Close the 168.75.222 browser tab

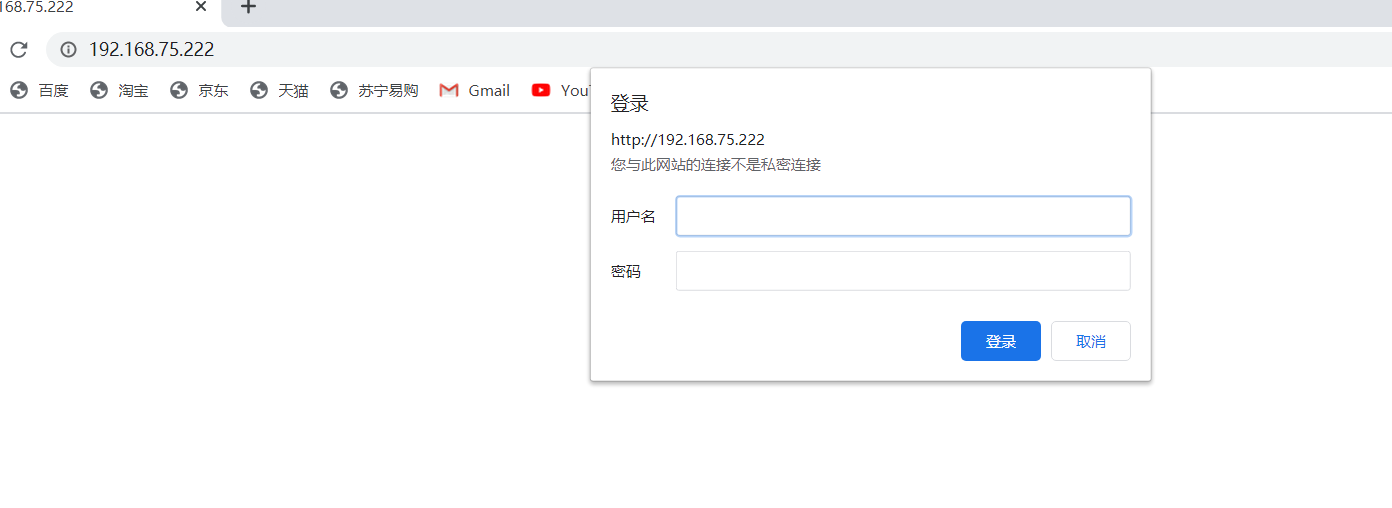tap(201, 7)
